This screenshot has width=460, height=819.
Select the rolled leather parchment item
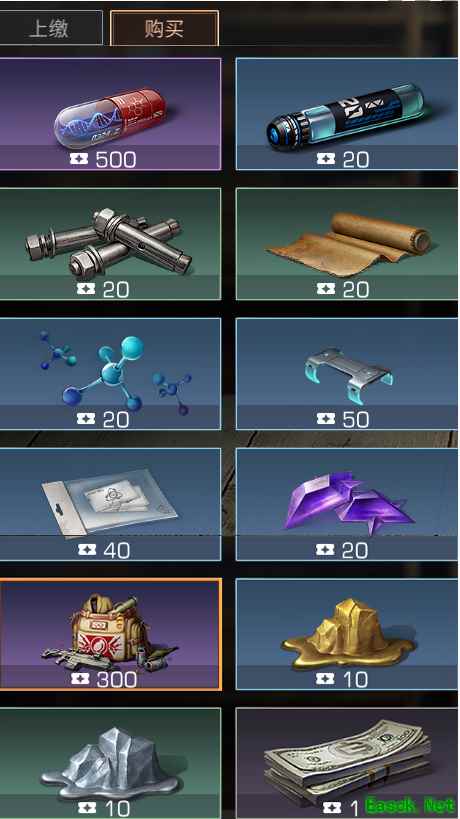(x=347, y=244)
